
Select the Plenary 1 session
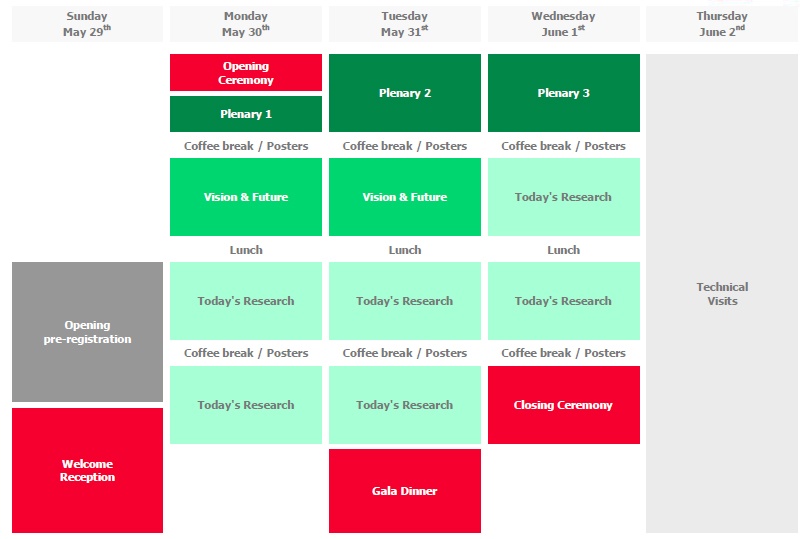click(246, 114)
